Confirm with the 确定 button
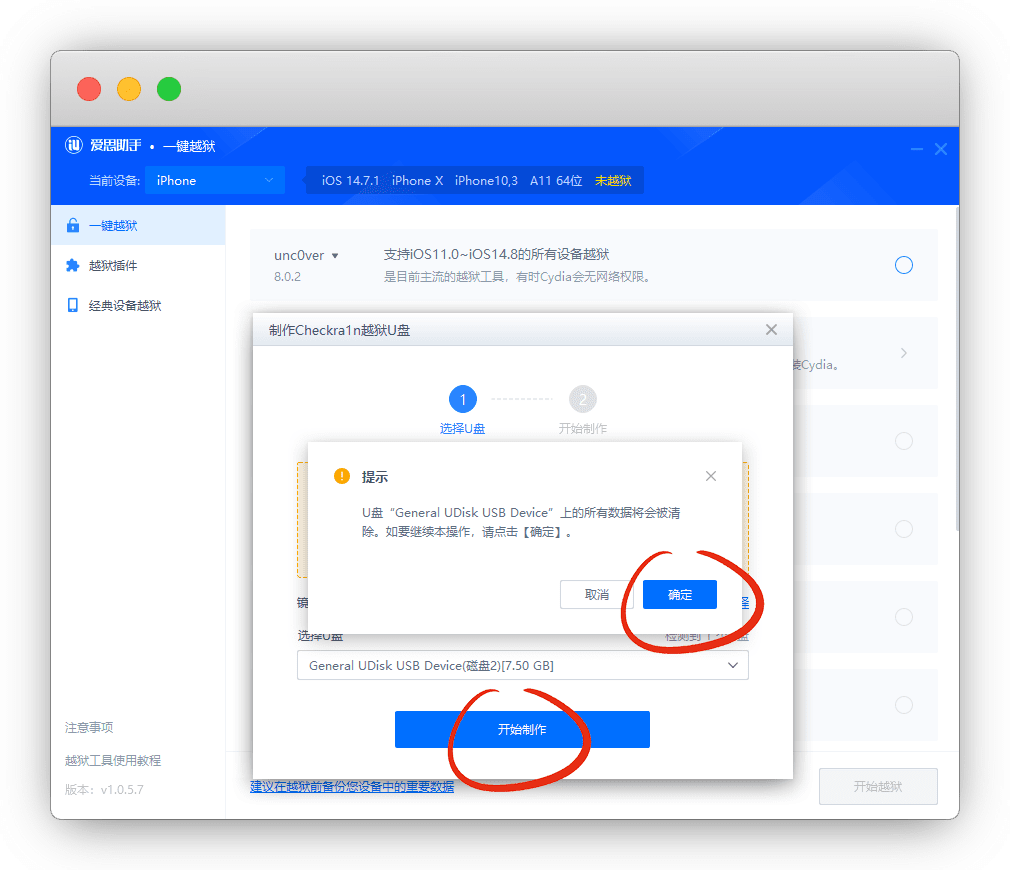The width and height of the screenshot is (1010, 870). click(x=680, y=594)
